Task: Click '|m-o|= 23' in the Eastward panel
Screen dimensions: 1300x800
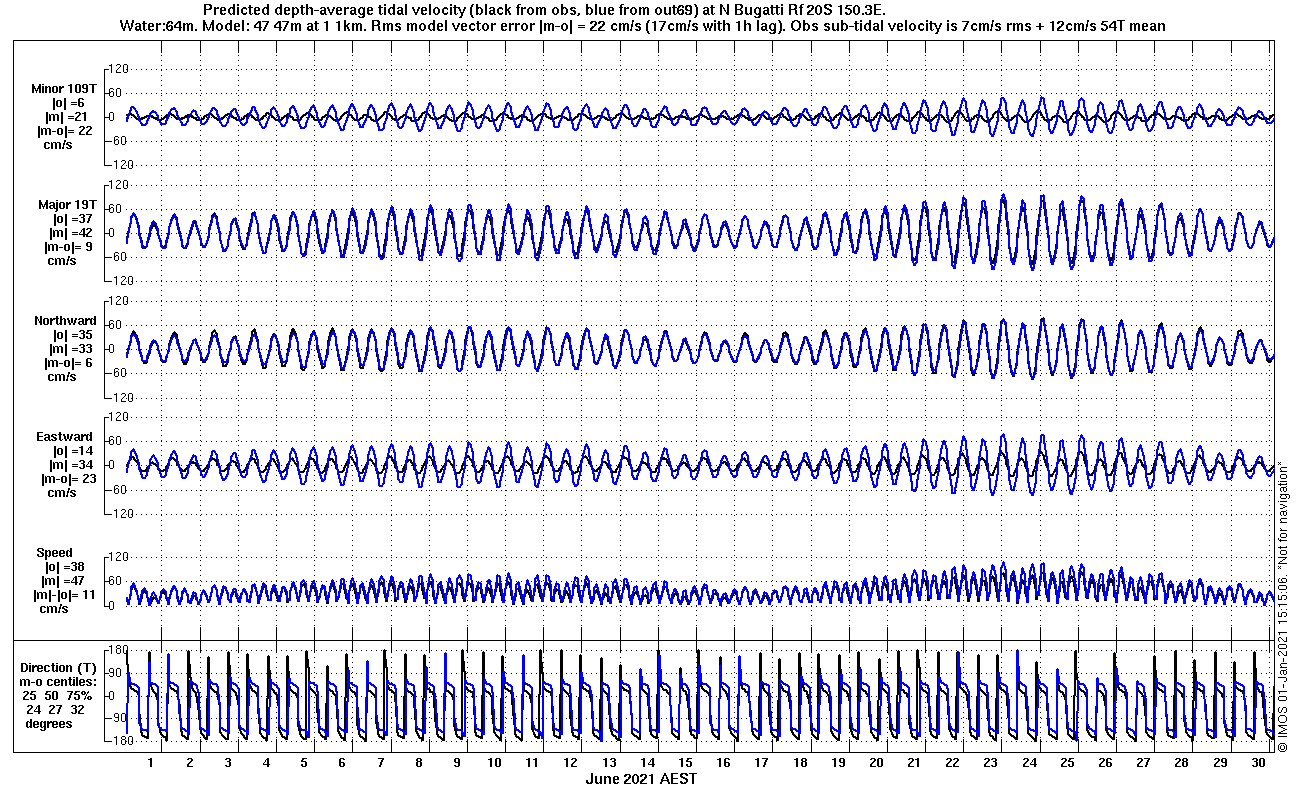Action: click(68, 478)
